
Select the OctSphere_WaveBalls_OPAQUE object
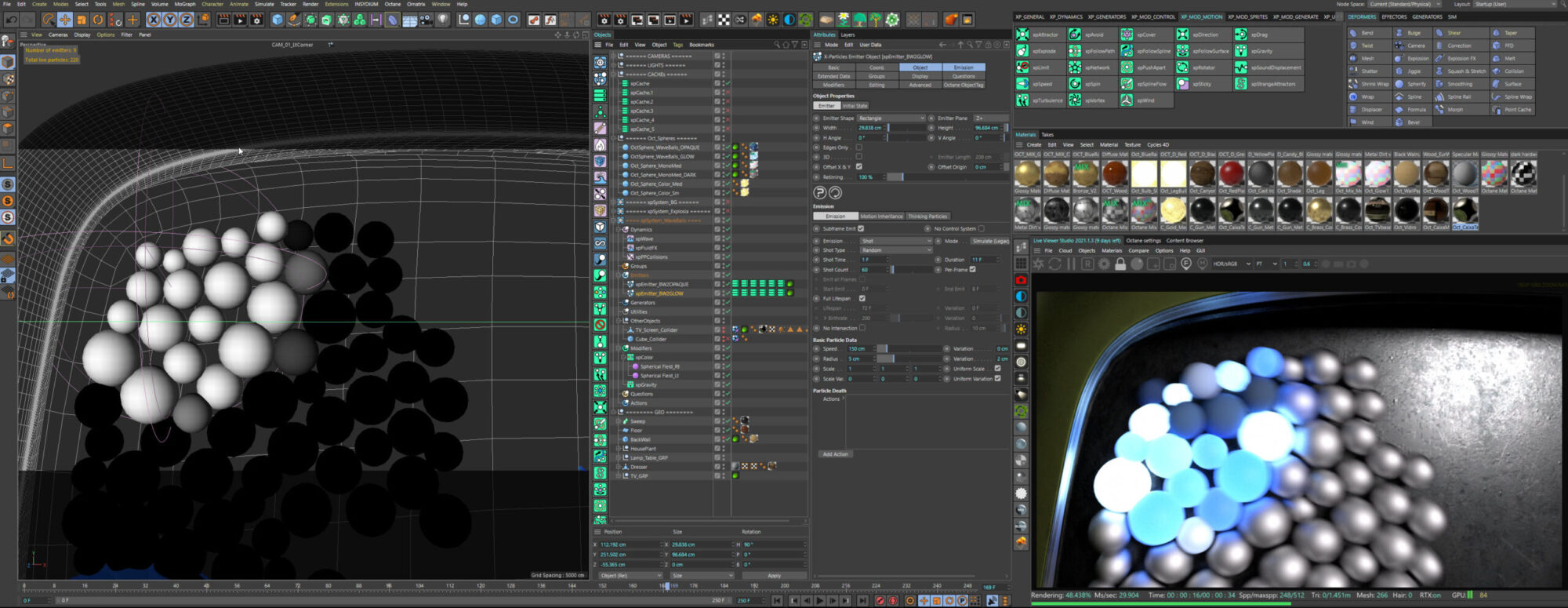[x=665, y=147]
